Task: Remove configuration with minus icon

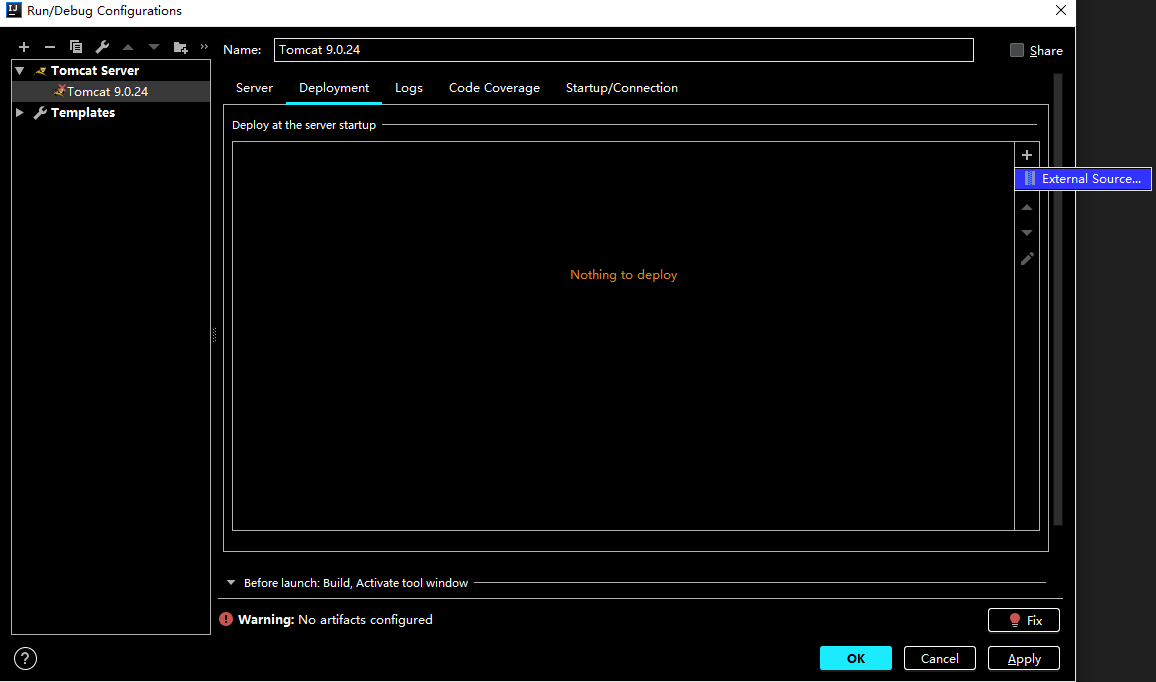Action: (x=49, y=47)
